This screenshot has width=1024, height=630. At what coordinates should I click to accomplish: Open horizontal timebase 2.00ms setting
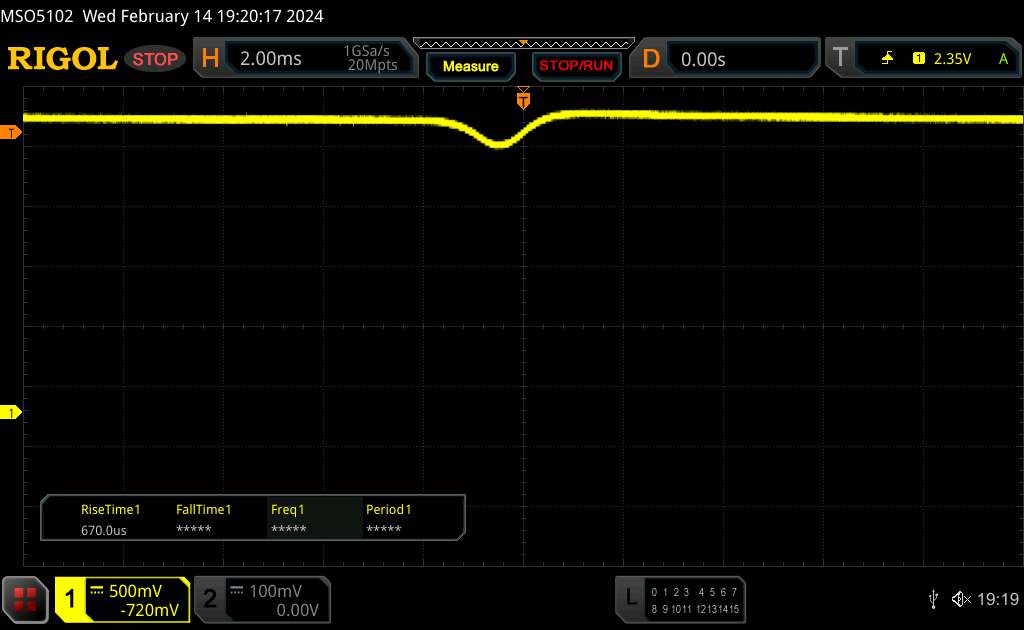point(270,59)
